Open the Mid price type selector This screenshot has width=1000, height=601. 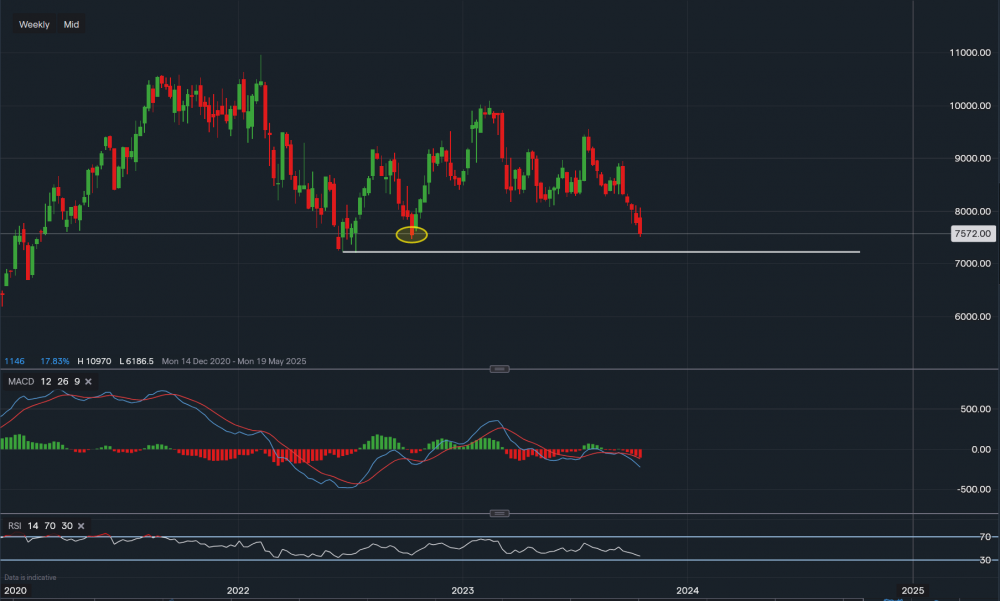pos(71,24)
